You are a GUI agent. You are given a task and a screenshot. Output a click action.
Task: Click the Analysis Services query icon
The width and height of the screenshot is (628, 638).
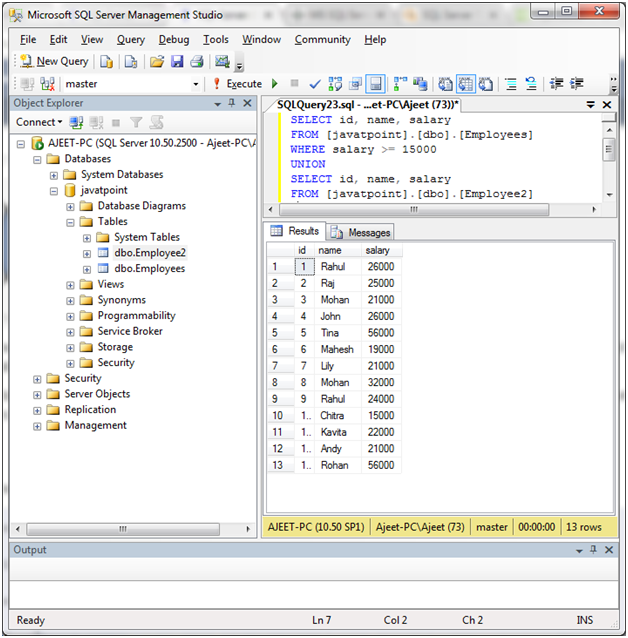131,61
